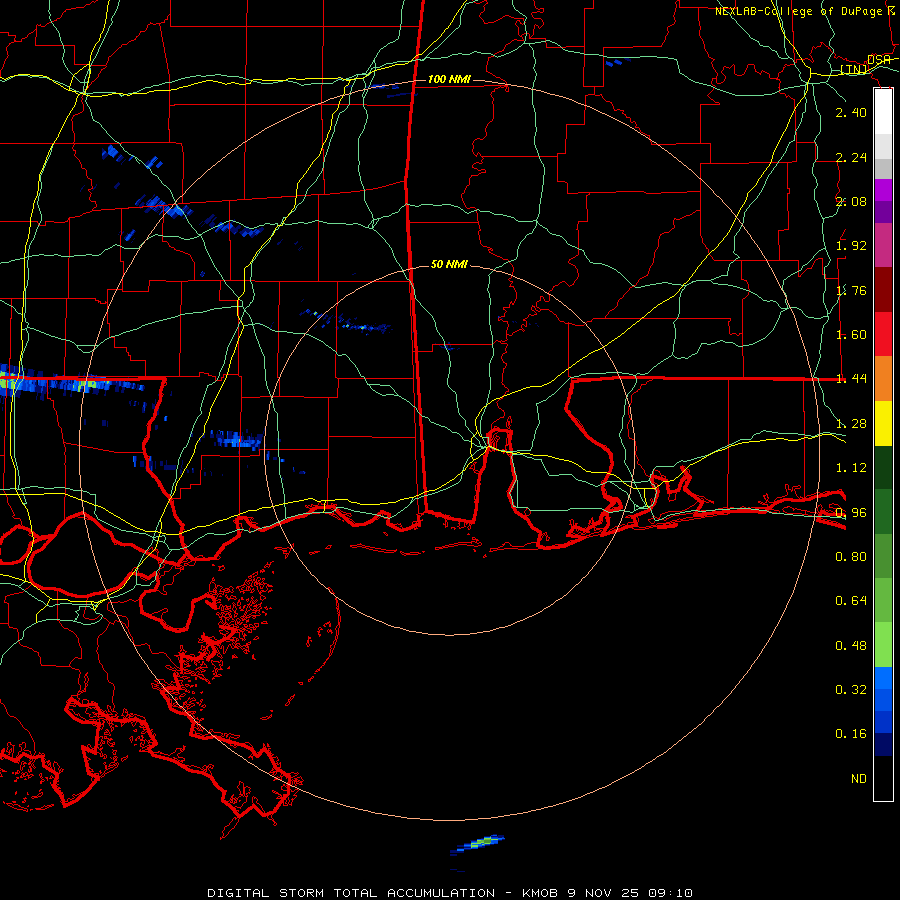Select the dark red legend swatch near 1.76

(x=883, y=290)
